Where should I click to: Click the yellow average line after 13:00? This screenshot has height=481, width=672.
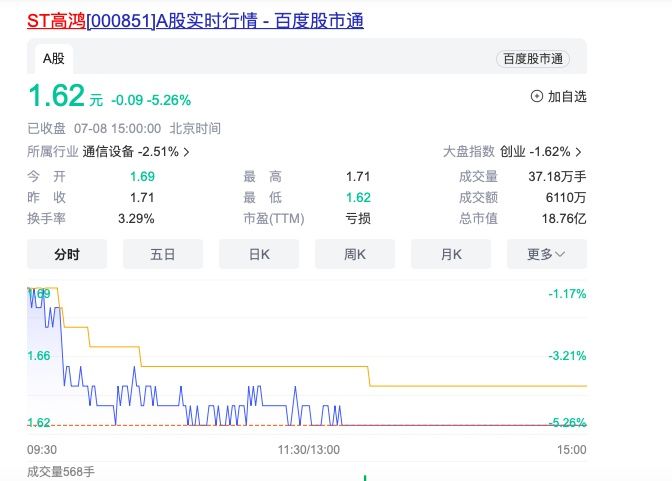pos(478,386)
